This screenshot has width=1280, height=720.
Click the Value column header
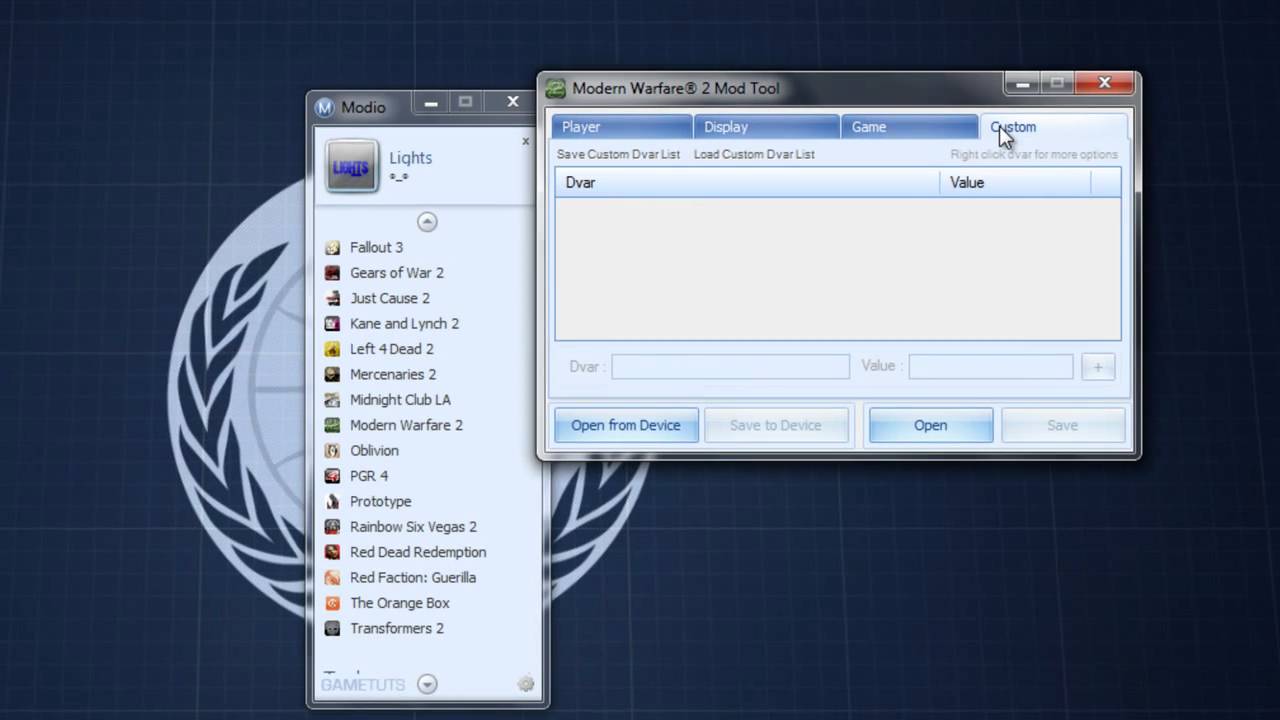1015,182
